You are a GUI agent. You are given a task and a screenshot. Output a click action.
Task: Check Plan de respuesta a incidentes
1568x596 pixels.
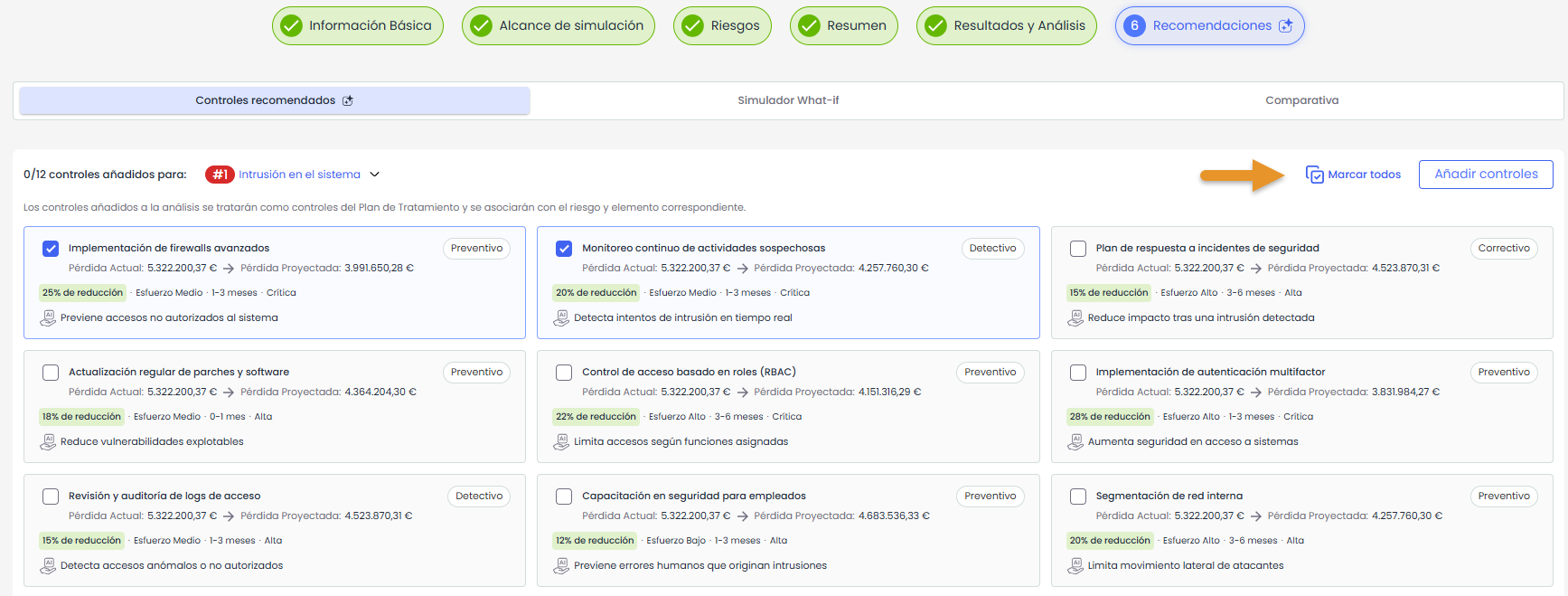point(1078,249)
